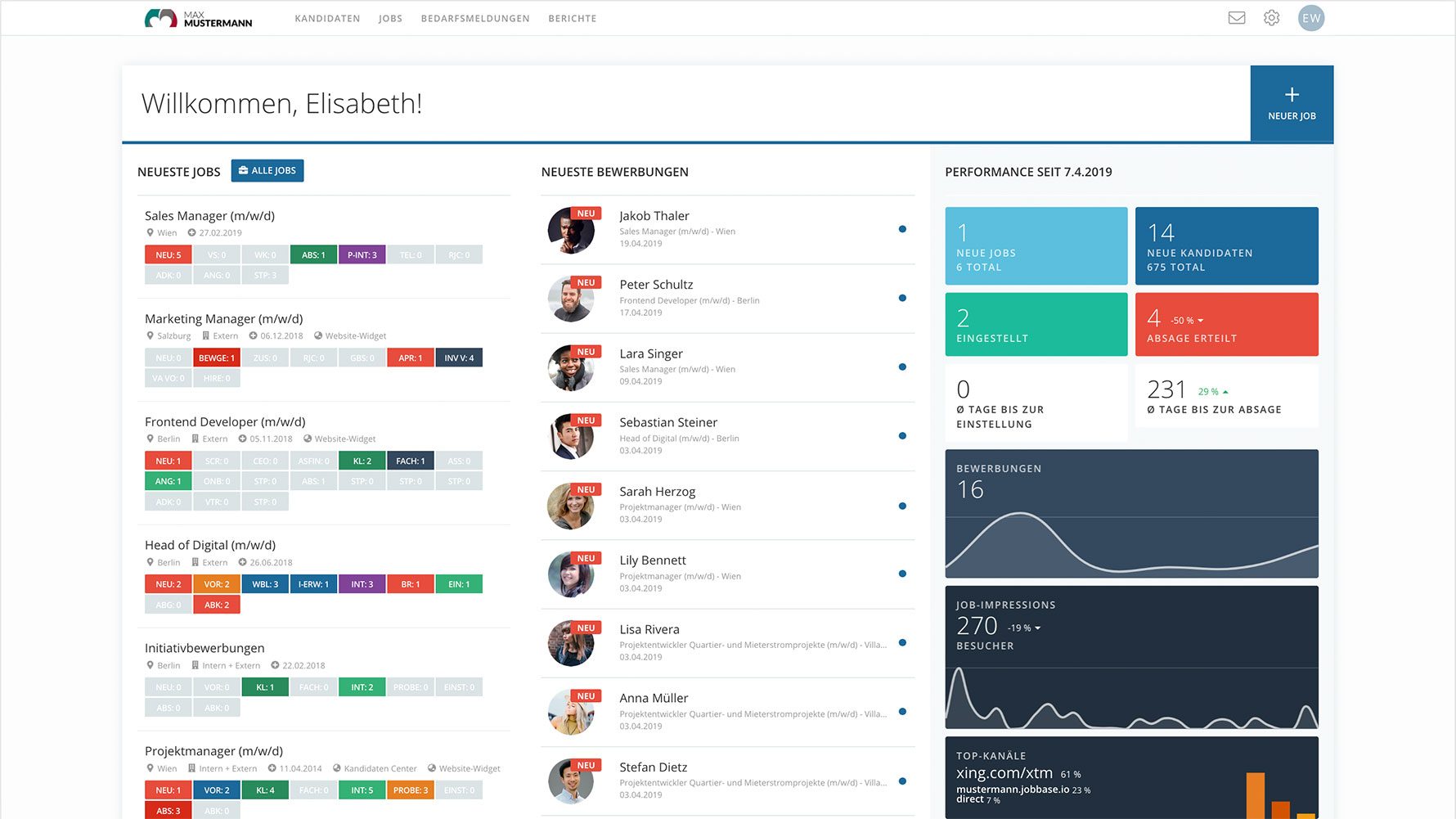Open the NEUE KANDIDATEN performance tile
This screenshot has height=819, width=1456.
coord(1227,245)
